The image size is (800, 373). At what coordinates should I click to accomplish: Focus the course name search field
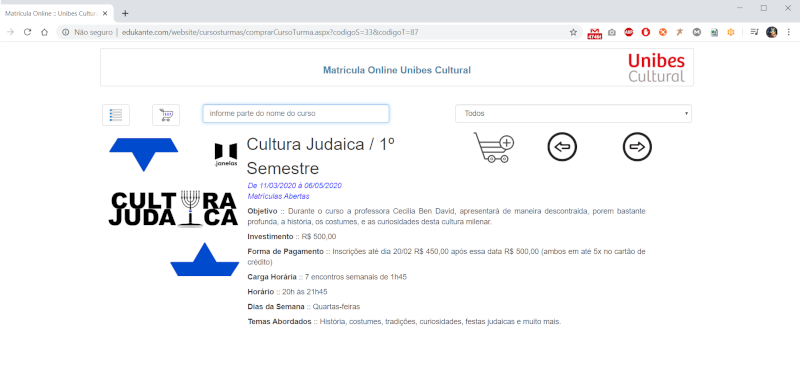point(296,114)
